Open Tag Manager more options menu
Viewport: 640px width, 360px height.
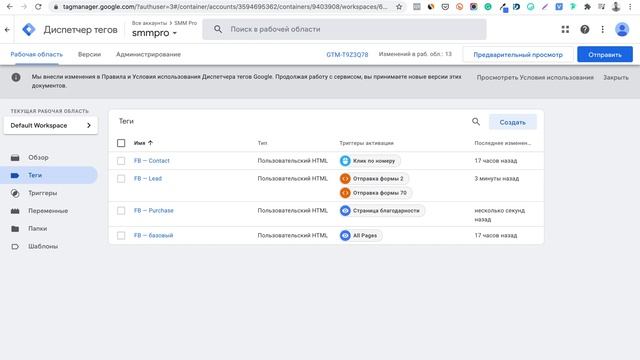click(602, 29)
